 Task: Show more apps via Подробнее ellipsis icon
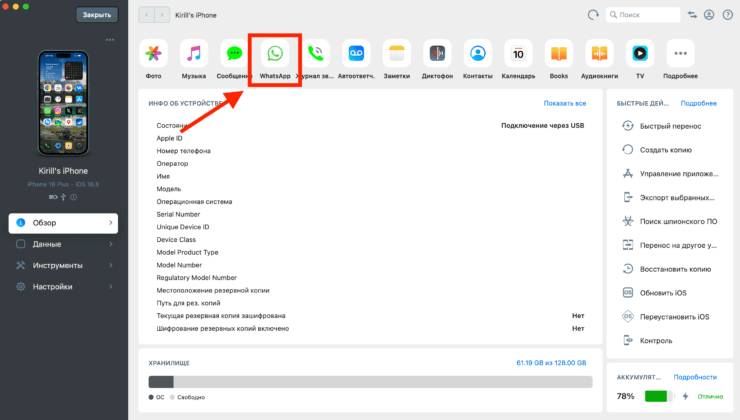680,54
